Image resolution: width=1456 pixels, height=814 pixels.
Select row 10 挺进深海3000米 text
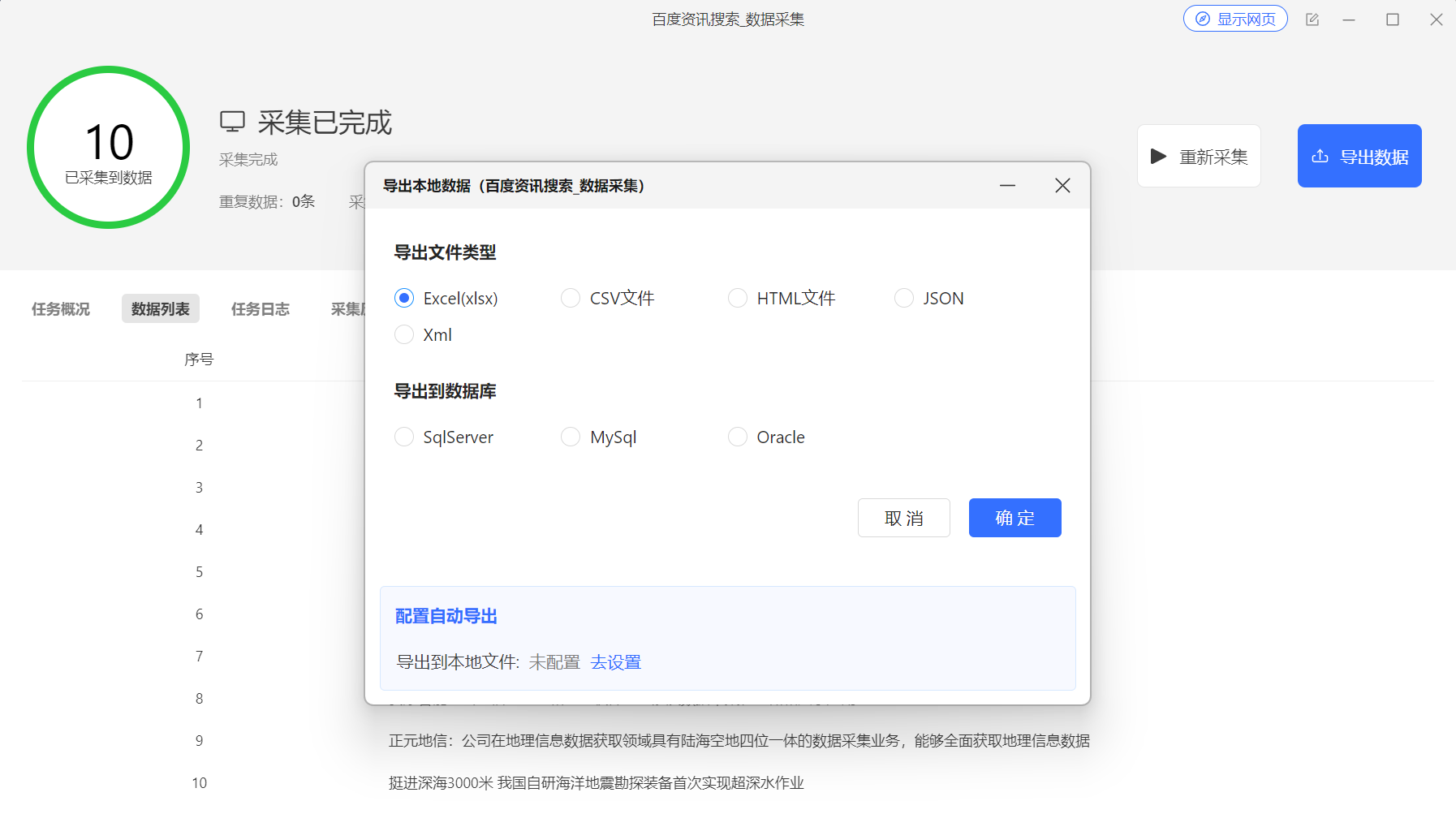597,782
